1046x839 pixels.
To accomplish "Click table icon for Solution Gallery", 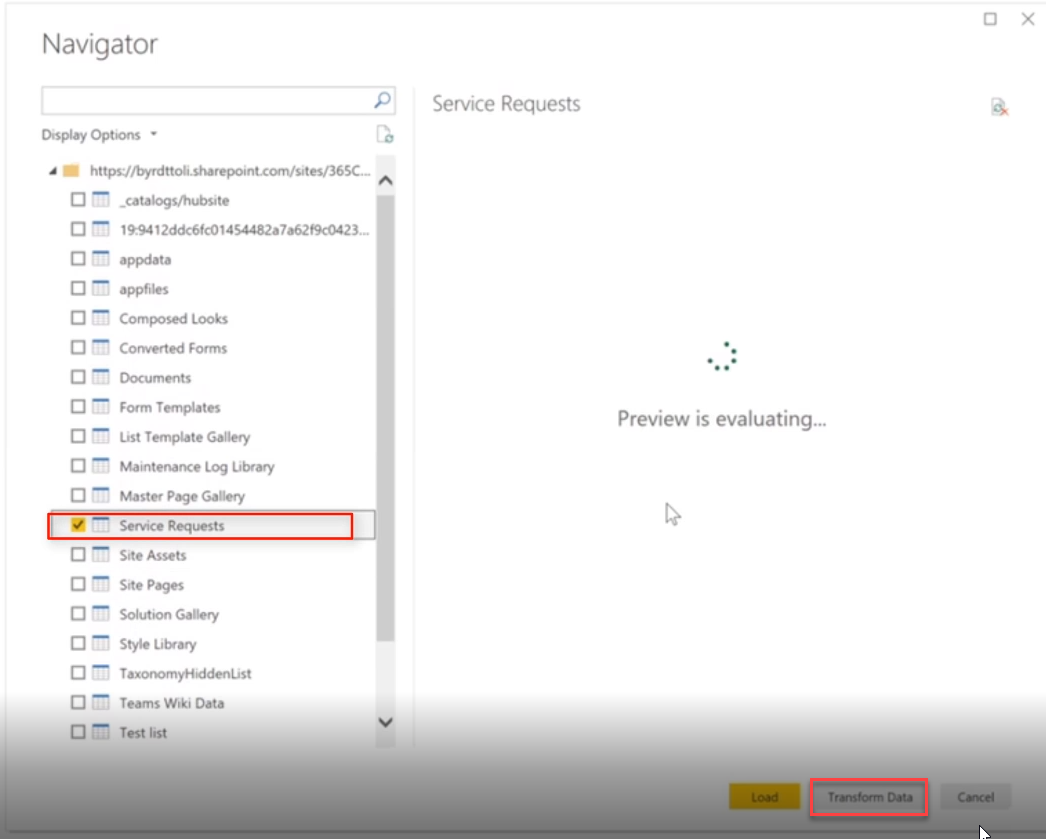I will [x=101, y=614].
